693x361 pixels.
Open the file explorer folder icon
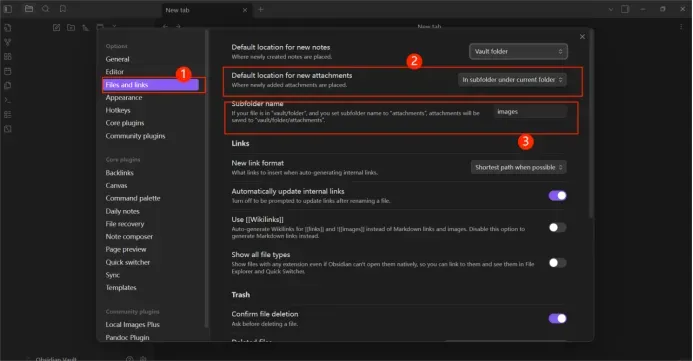tap(29, 9)
